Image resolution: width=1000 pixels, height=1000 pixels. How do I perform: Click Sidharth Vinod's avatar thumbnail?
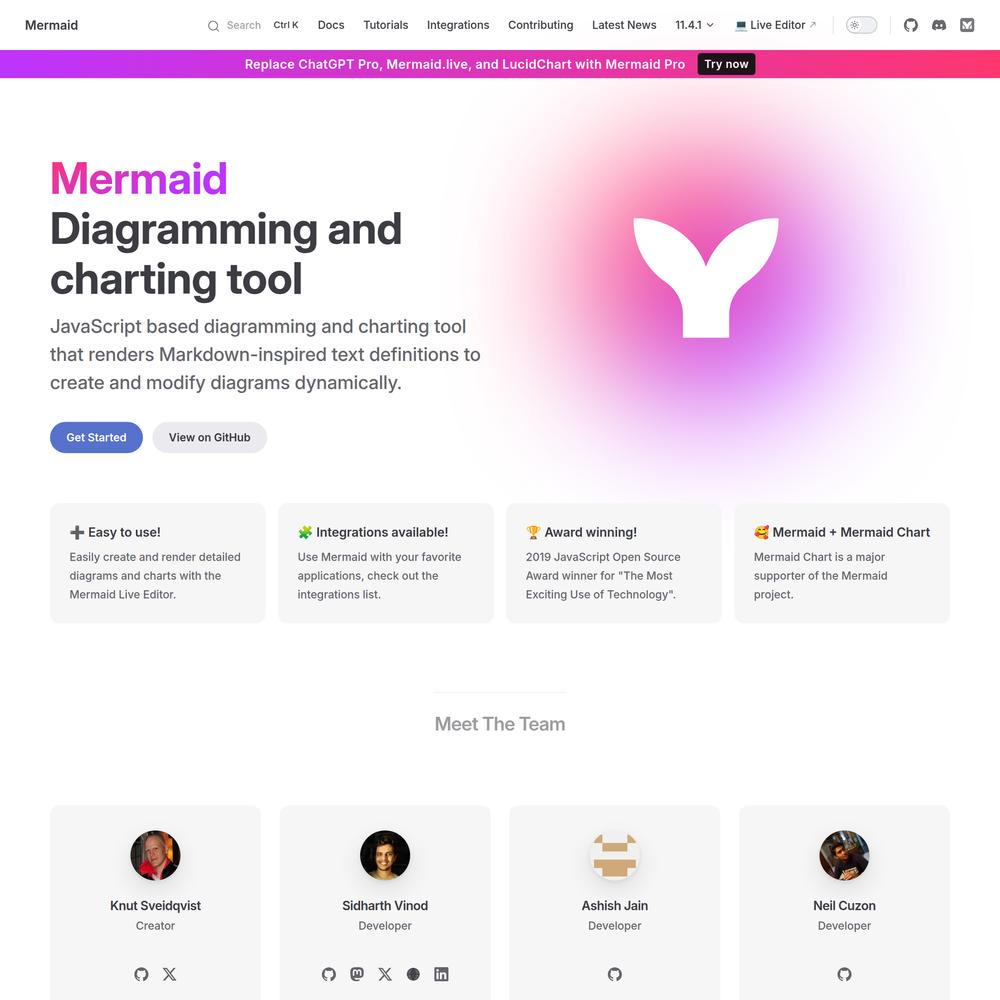385,855
